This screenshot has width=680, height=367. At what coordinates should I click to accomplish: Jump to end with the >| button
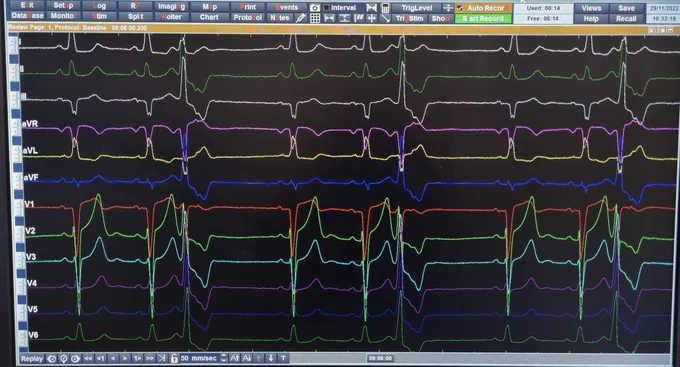point(162,359)
